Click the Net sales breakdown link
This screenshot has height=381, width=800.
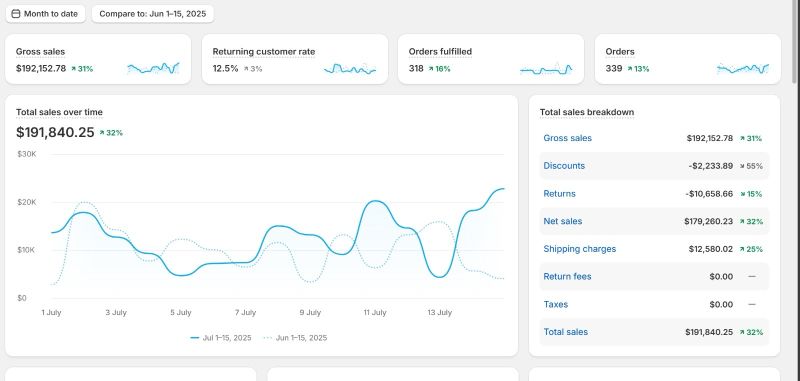coord(563,221)
